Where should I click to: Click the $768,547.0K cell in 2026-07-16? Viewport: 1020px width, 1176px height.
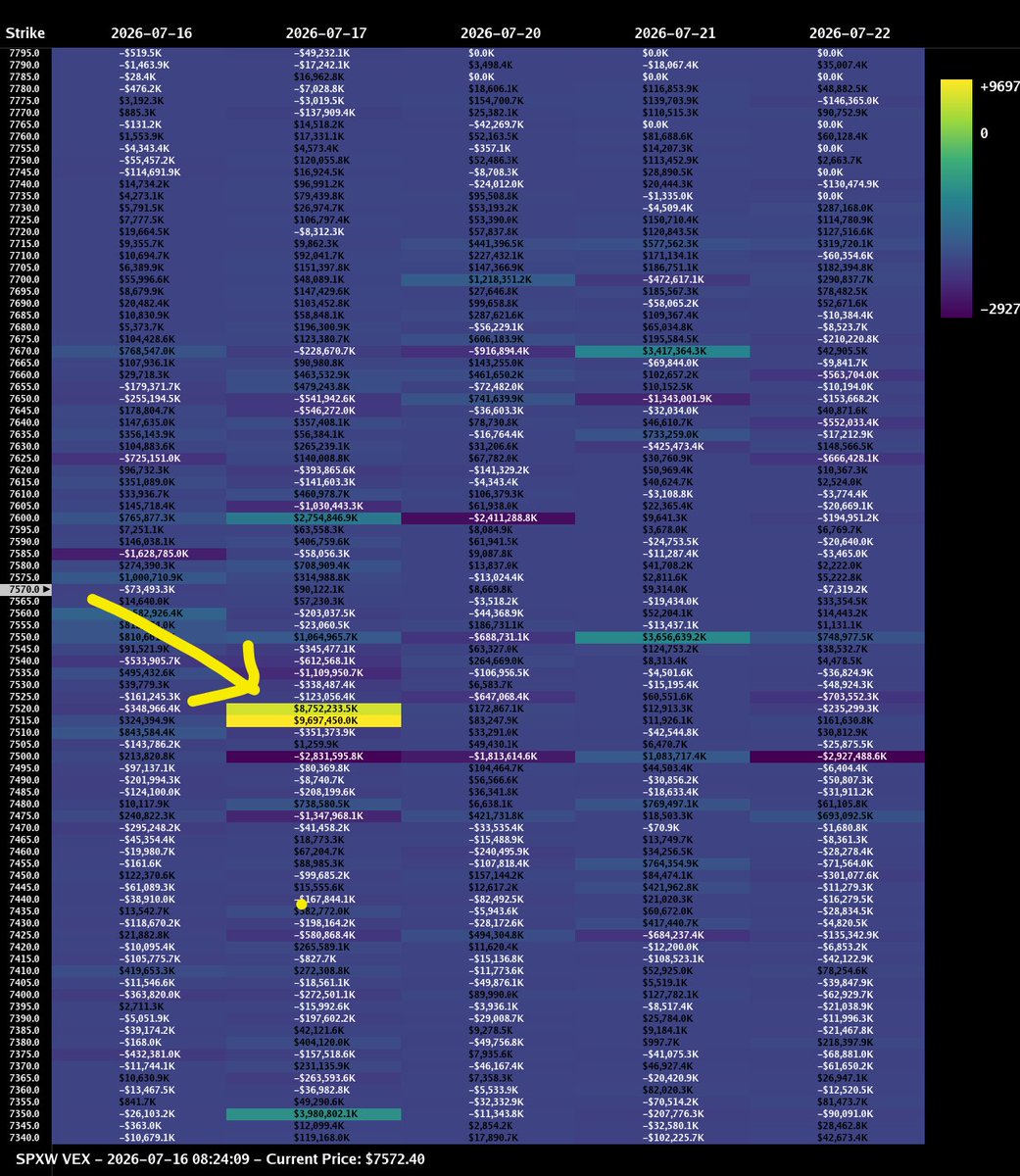(x=139, y=351)
